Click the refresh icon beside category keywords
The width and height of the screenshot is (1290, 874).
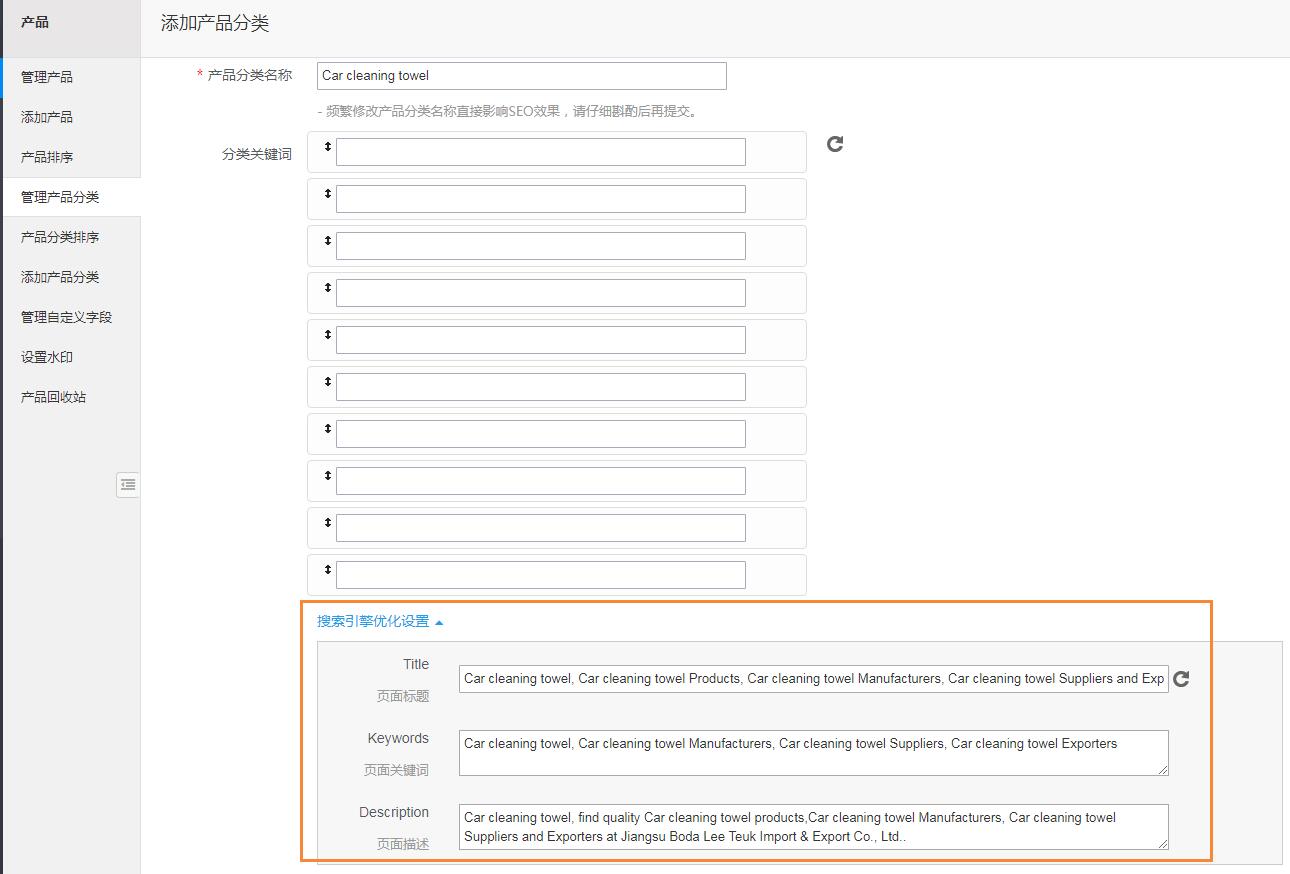(835, 144)
